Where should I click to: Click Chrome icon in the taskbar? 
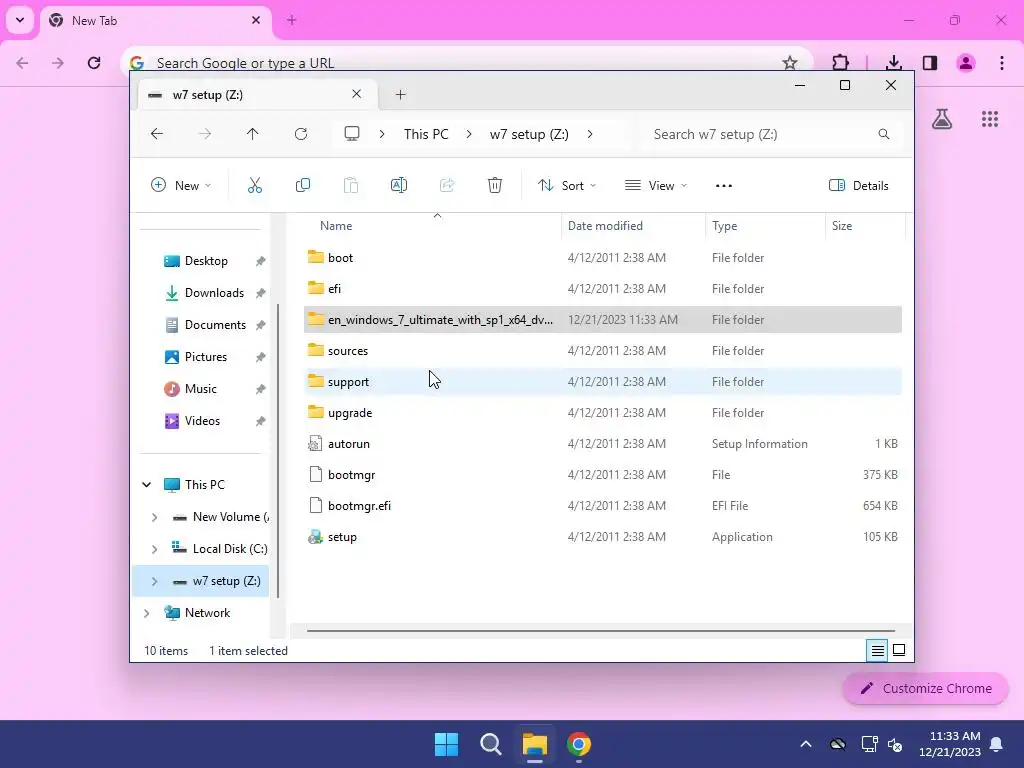pyautogui.click(x=579, y=744)
